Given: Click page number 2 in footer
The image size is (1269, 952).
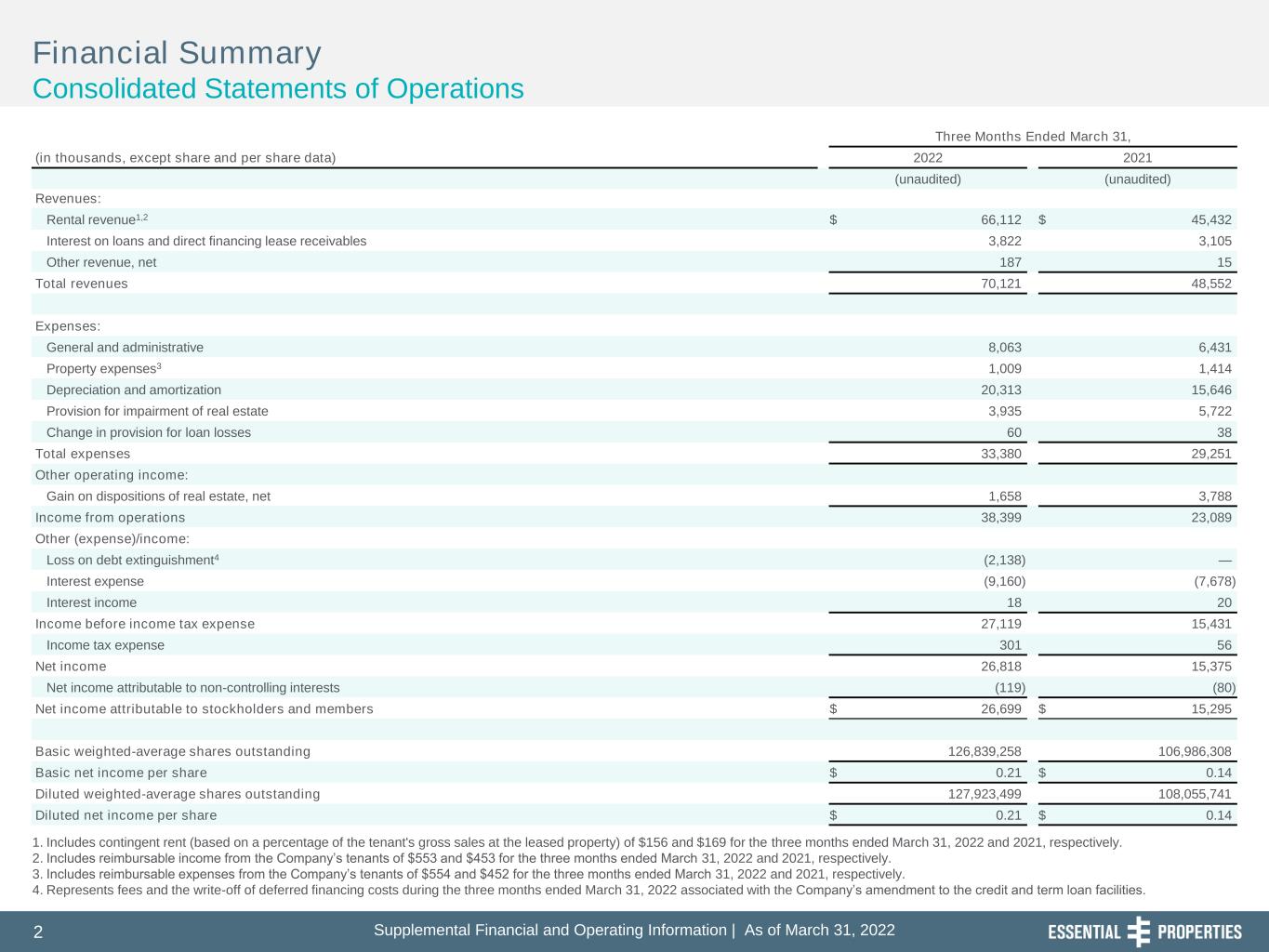Looking at the screenshot, I should [x=38, y=932].
